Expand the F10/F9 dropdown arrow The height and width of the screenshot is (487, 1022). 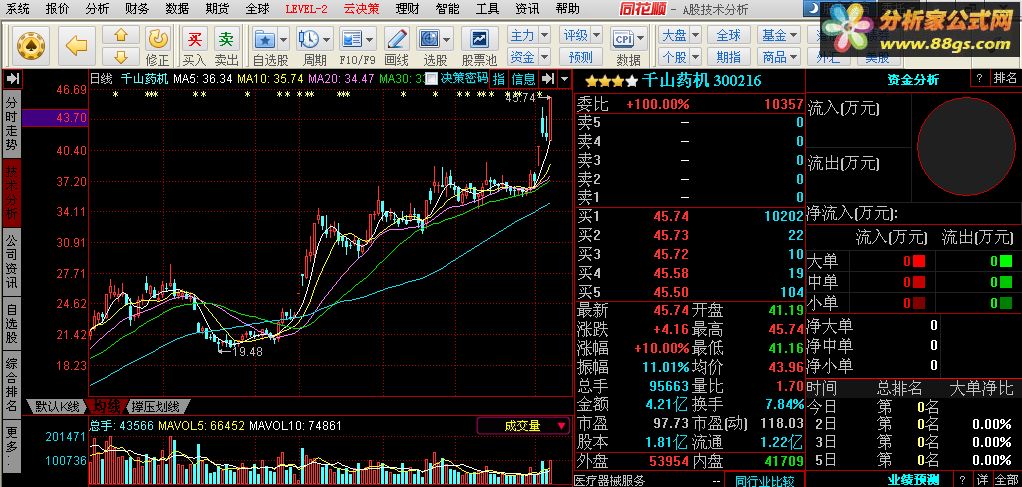370,39
